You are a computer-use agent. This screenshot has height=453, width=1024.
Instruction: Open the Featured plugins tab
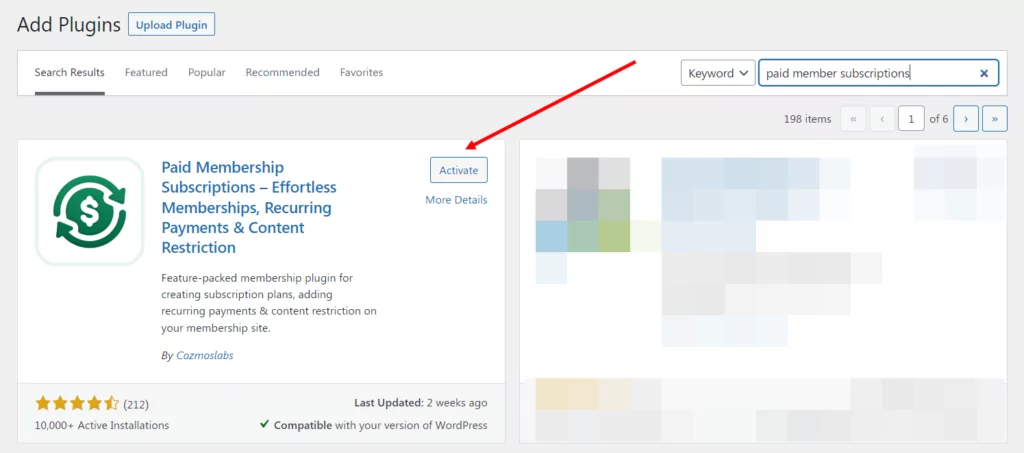click(x=146, y=72)
